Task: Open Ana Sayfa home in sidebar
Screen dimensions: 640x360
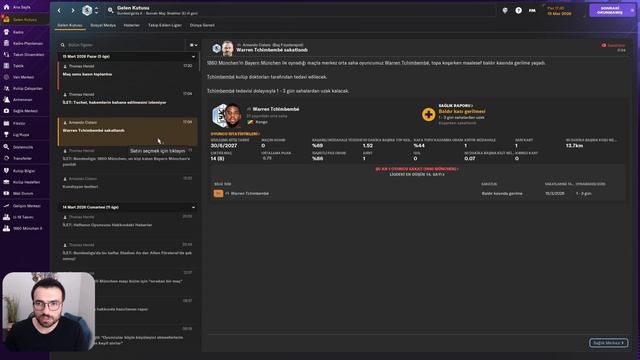Action: click(20, 7)
